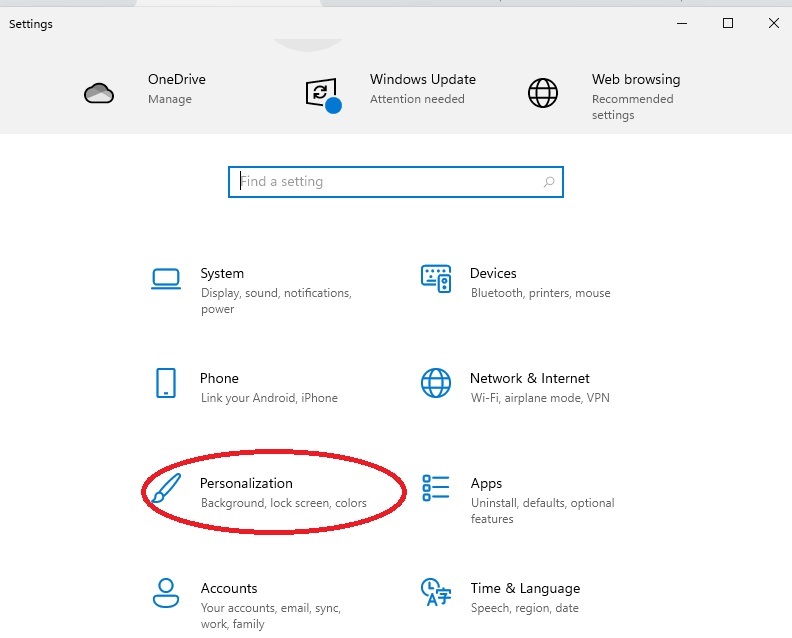Open the System settings category
This screenshot has width=792, height=638.
click(x=222, y=273)
